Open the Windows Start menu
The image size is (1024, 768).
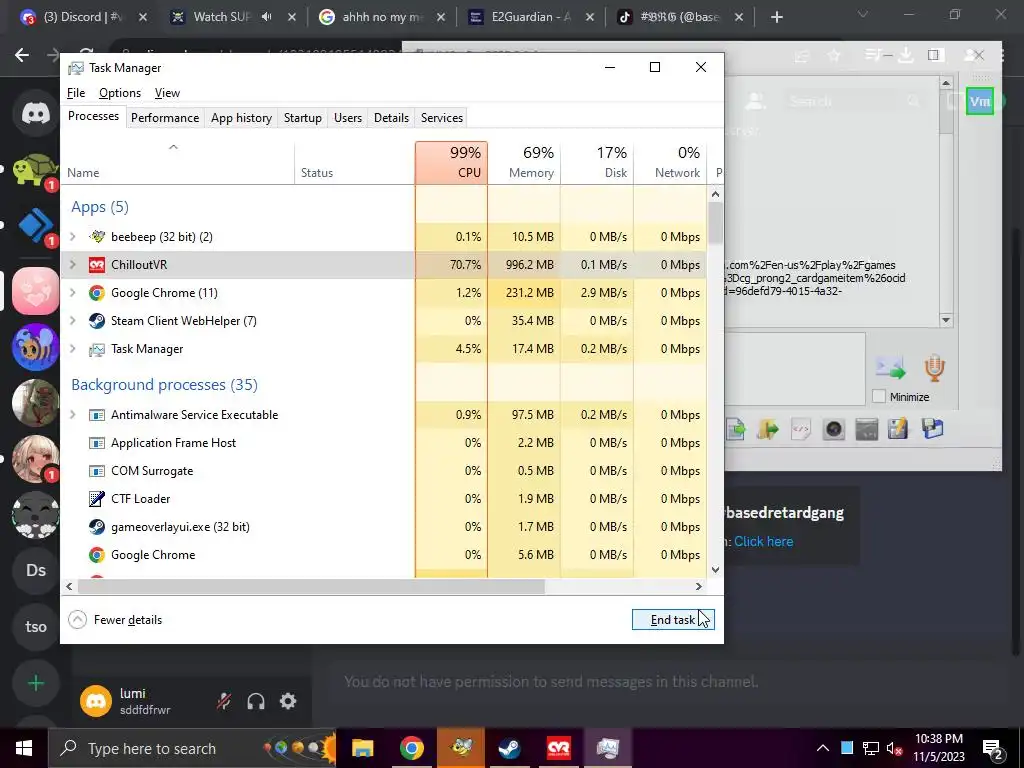pyautogui.click(x=24, y=748)
